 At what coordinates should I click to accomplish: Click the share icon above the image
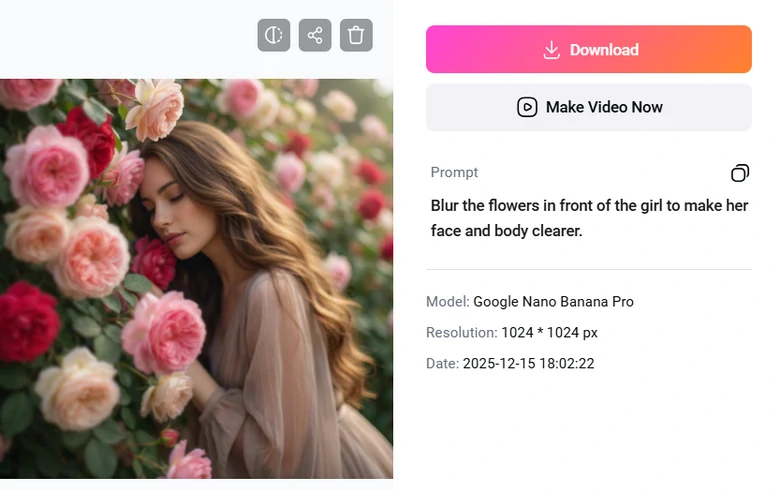315,35
